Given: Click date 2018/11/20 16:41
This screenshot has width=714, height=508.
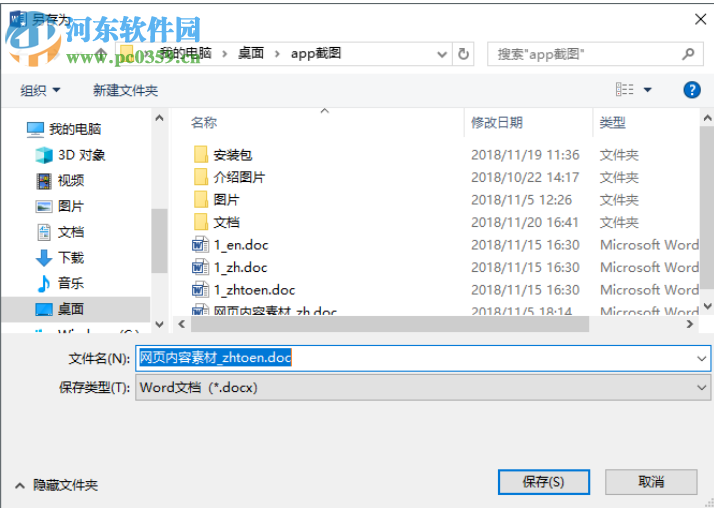Looking at the screenshot, I should coord(525,223).
